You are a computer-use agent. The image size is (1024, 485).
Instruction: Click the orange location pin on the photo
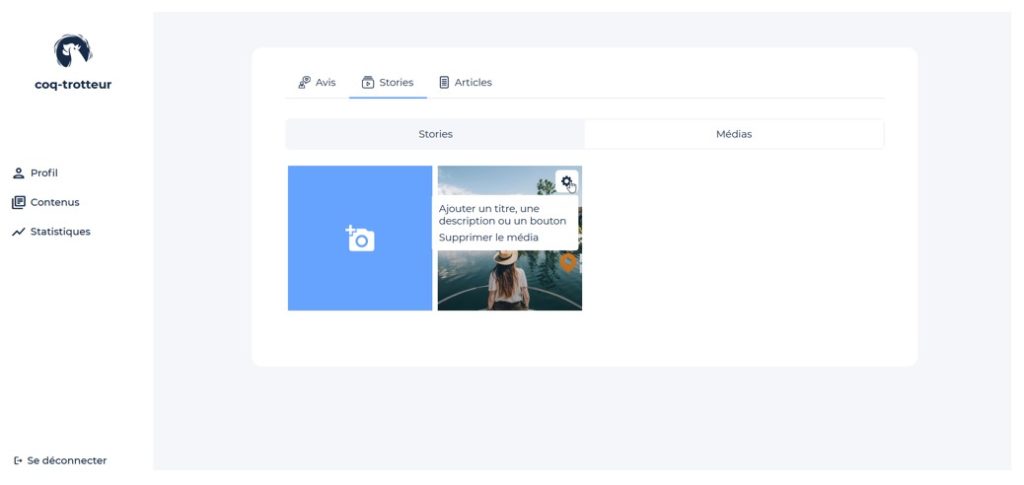pyautogui.click(x=568, y=263)
